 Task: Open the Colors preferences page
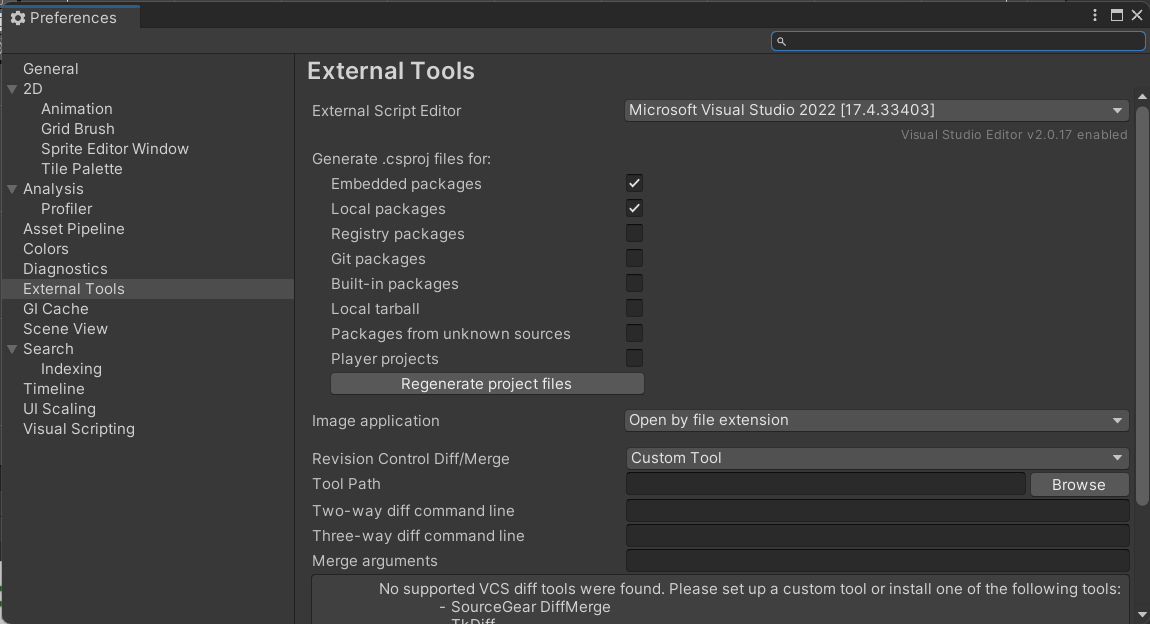pyautogui.click(x=46, y=249)
